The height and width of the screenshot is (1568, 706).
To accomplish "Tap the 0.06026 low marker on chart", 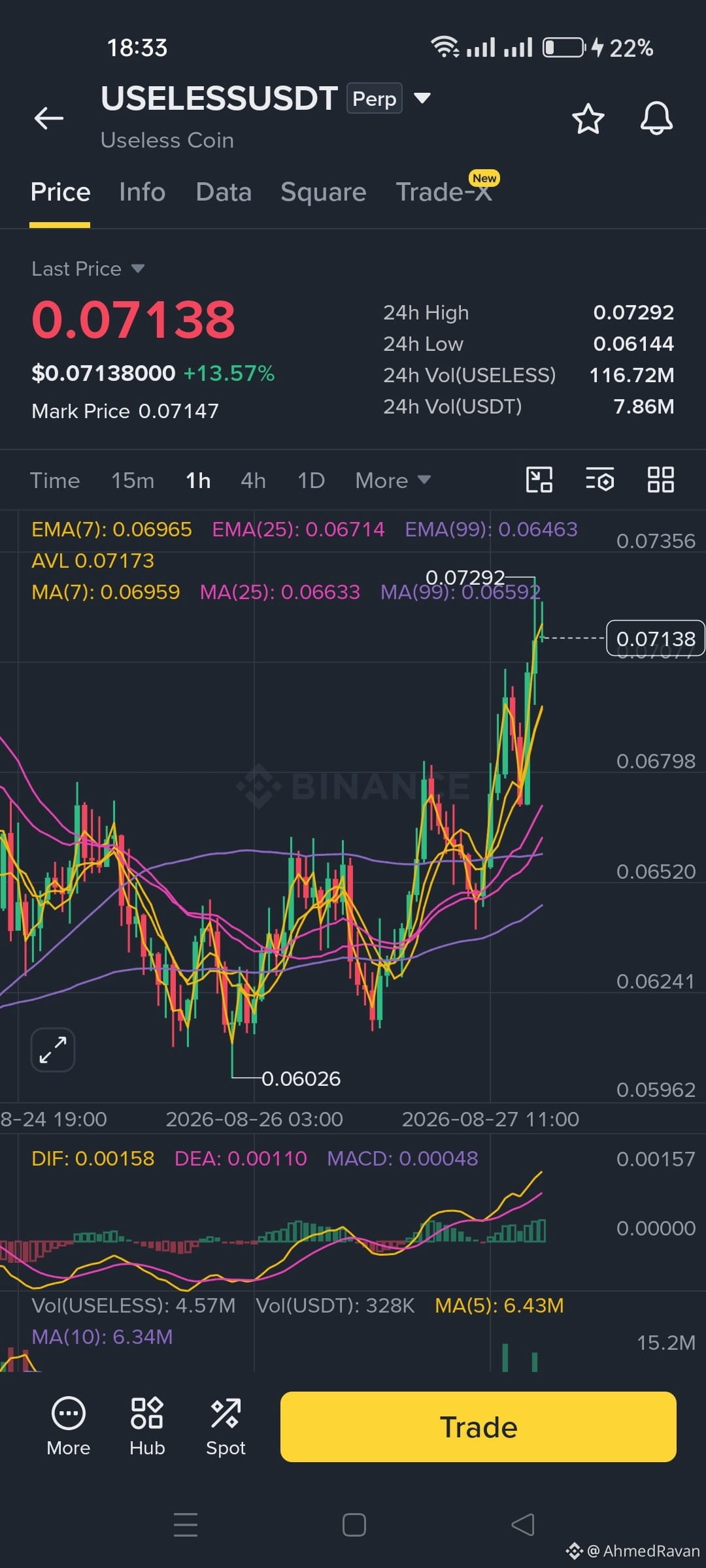I will click(301, 1079).
